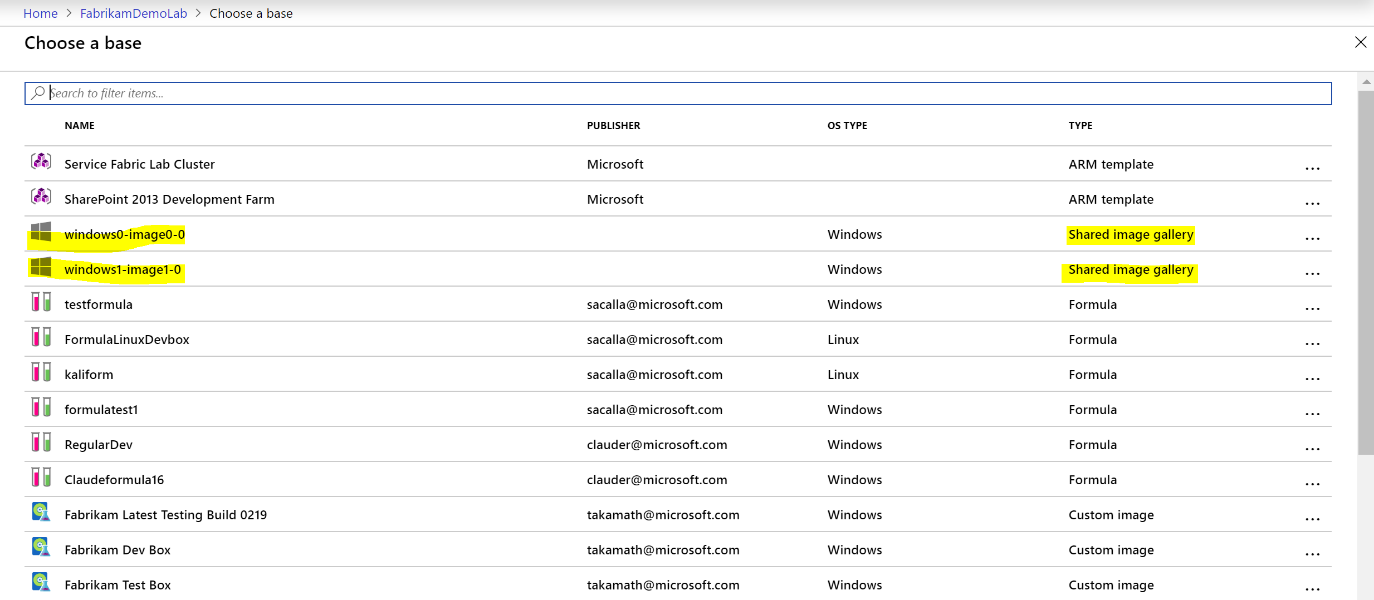1374x600 pixels.
Task: Select the Fabrikam Dev Box name
Action: point(118,549)
